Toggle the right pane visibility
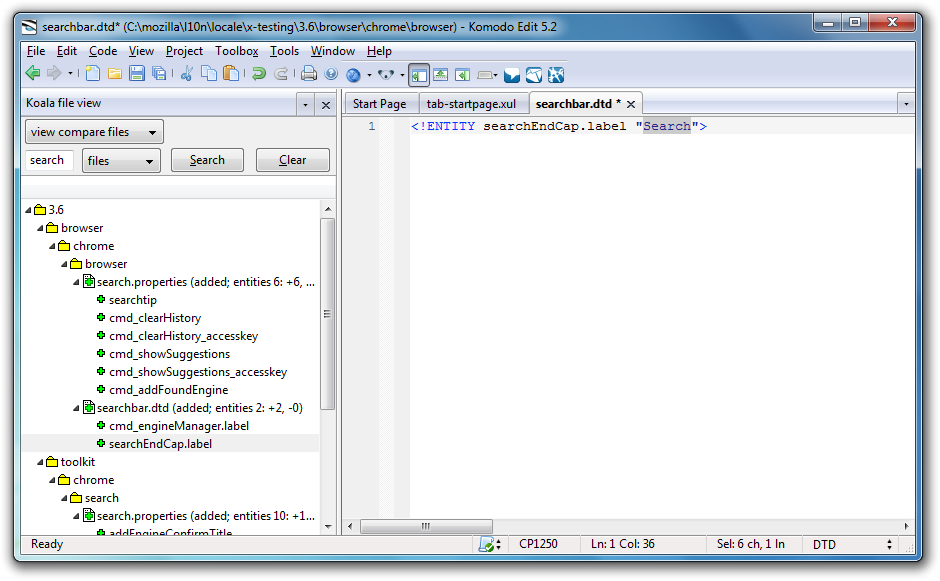This screenshot has width=940, height=581. click(462, 74)
